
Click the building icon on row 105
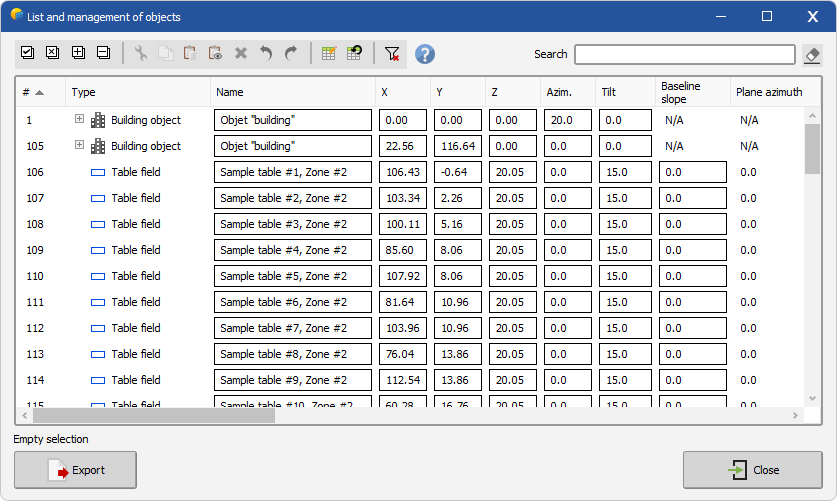pyautogui.click(x=98, y=146)
